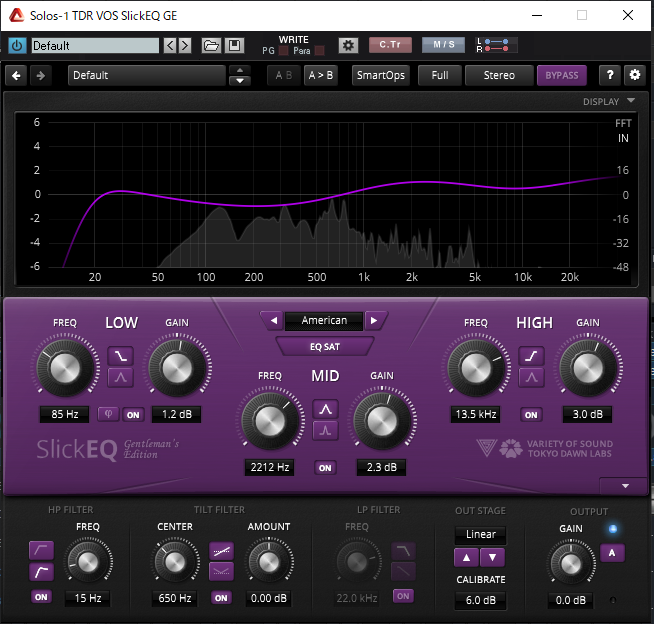The height and width of the screenshot is (624, 654).
Task: Enable the LP FILTER ON button
Action: pyautogui.click(x=403, y=596)
